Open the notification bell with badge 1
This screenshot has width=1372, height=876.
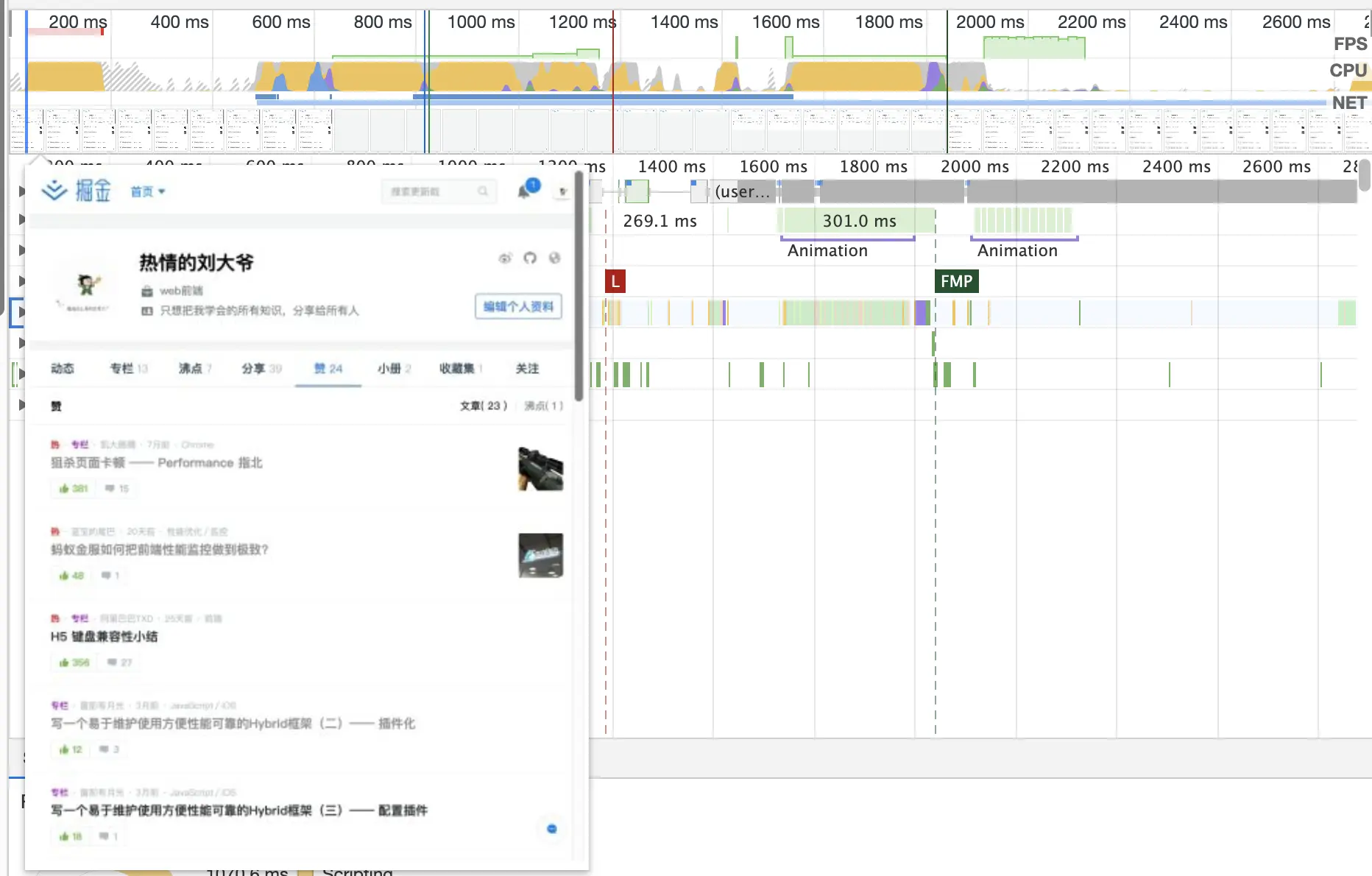point(526,191)
